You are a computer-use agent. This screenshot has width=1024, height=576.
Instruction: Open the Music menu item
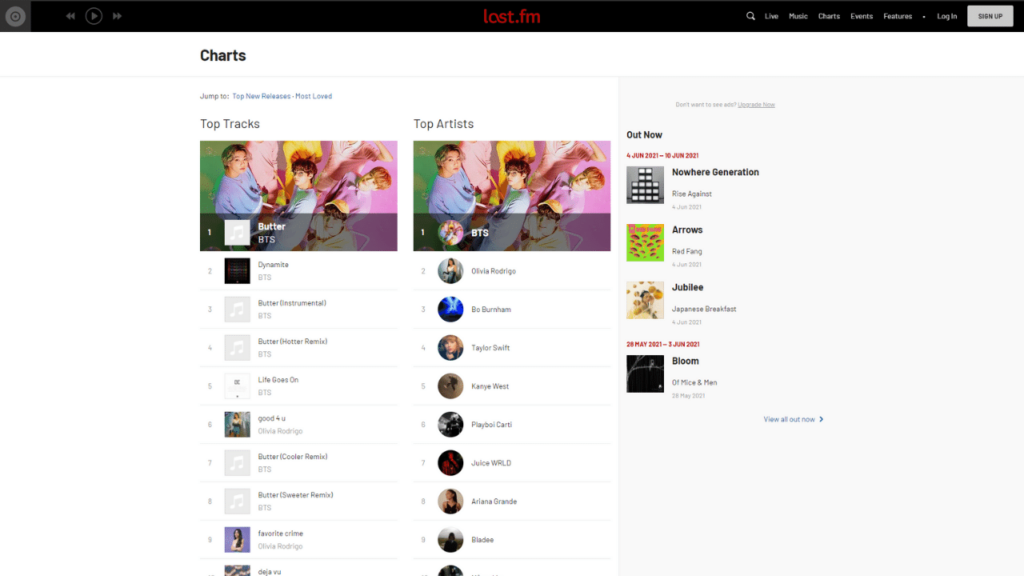[x=798, y=16]
